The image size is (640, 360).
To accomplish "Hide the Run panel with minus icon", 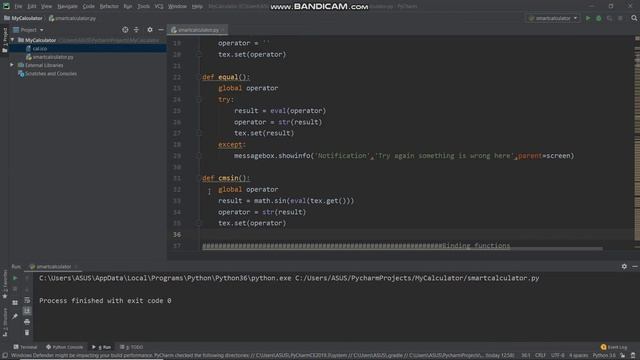I will click(x=635, y=267).
